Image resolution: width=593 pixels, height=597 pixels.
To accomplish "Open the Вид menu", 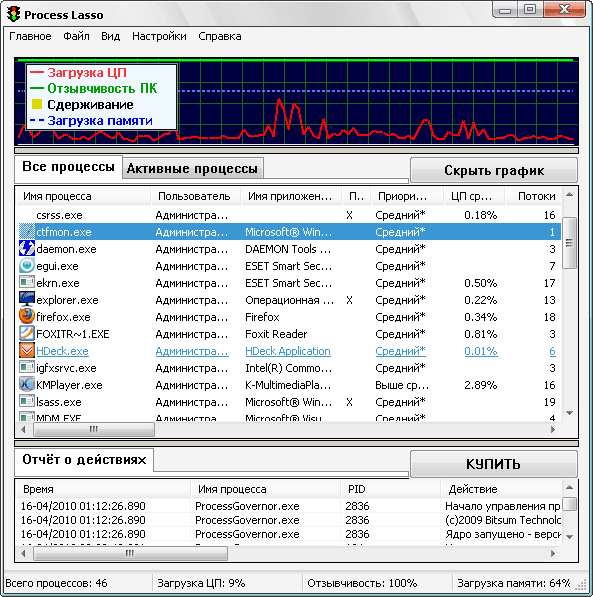I will click(110, 37).
